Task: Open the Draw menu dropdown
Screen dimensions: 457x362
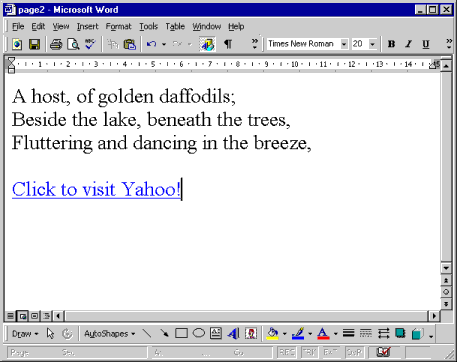Action: pyautogui.click(x=25, y=333)
